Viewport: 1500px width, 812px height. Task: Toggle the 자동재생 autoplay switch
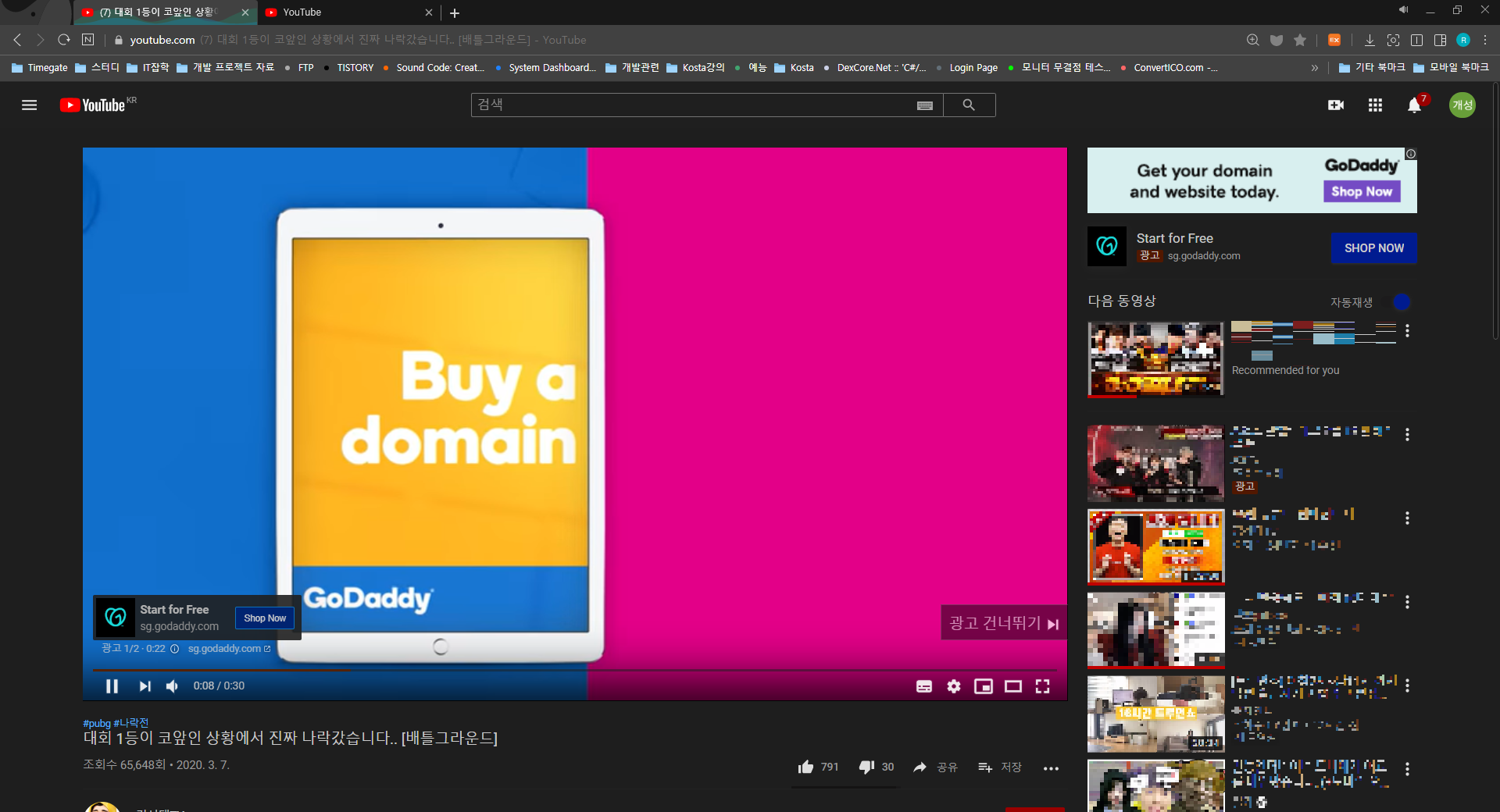(x=1396, y=302)
